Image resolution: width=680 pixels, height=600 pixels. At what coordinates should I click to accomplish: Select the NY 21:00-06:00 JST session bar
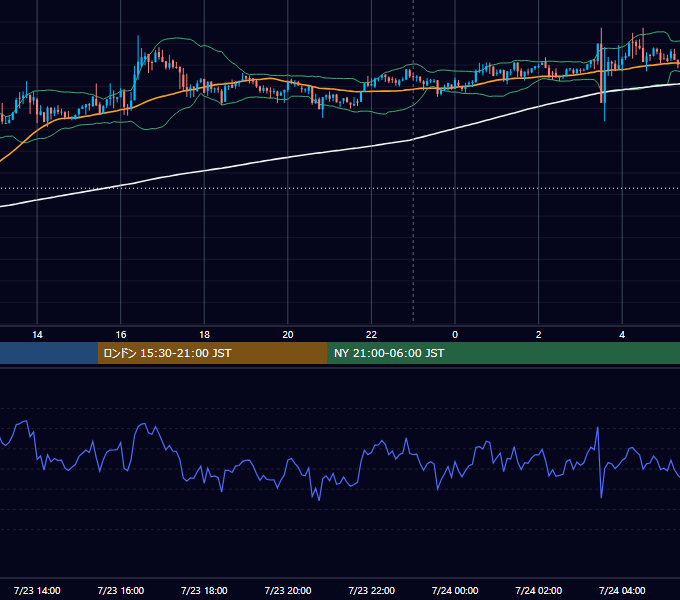[503, 353]
